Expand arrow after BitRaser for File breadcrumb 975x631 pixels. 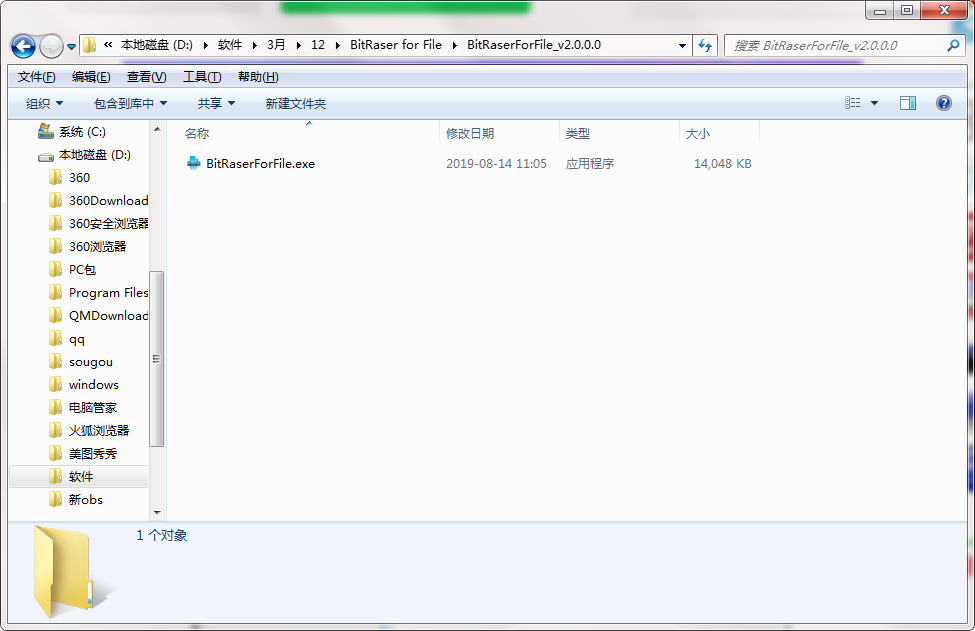[455, 45]
